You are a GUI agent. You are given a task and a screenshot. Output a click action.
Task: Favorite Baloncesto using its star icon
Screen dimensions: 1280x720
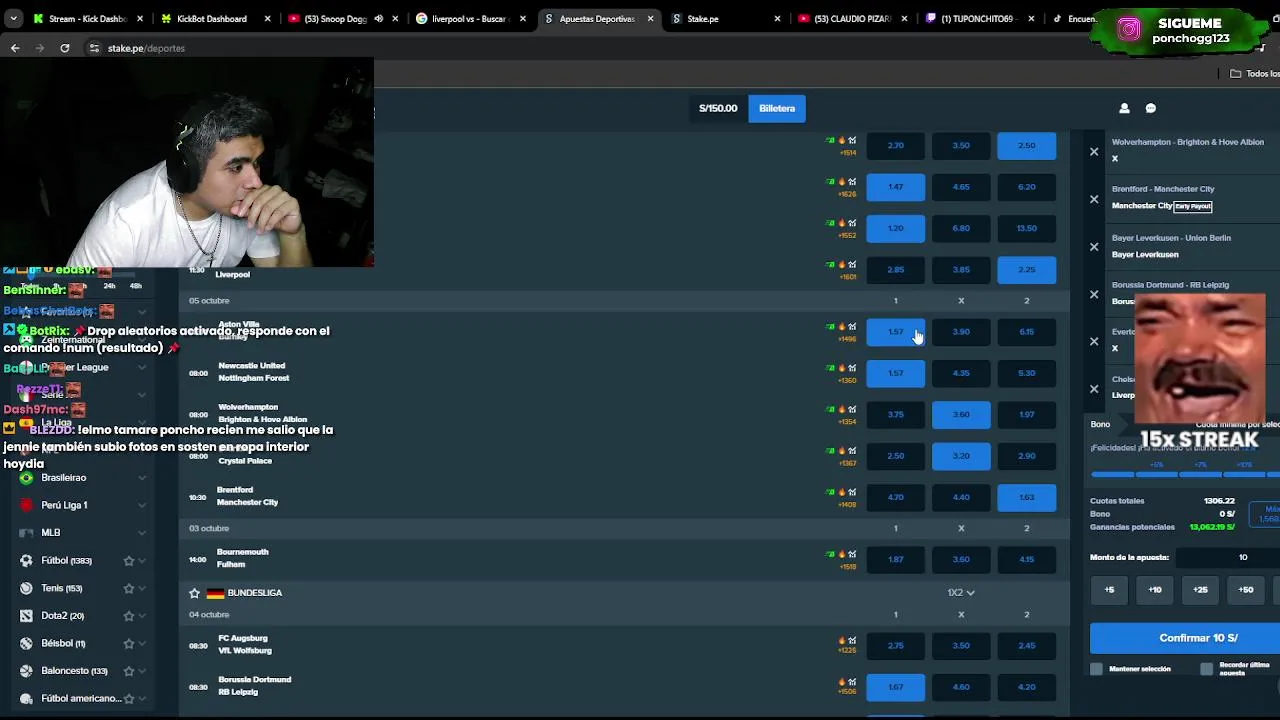pos(128,671)
